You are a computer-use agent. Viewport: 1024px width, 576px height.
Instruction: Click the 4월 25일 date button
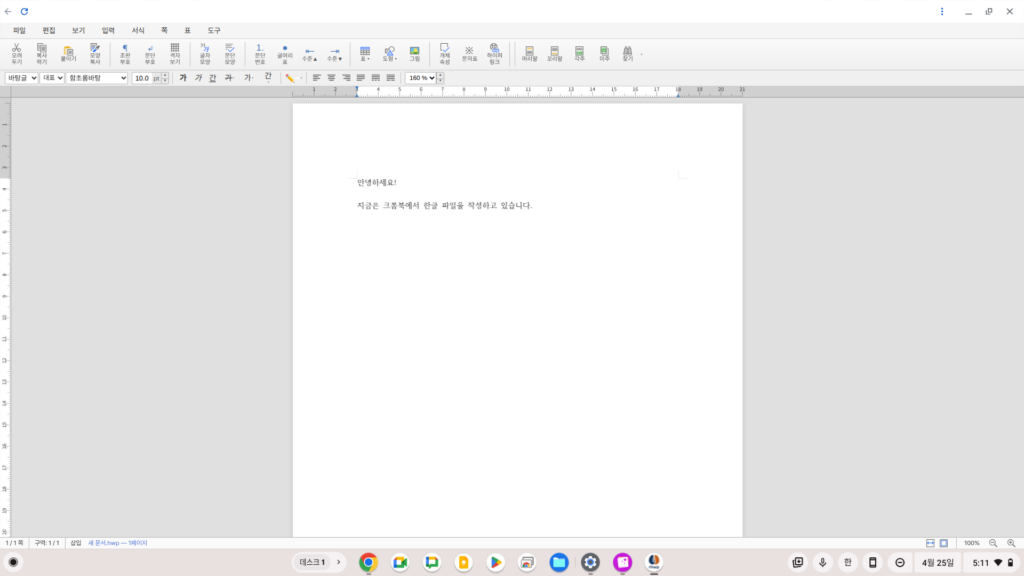(x=938, y=562)
